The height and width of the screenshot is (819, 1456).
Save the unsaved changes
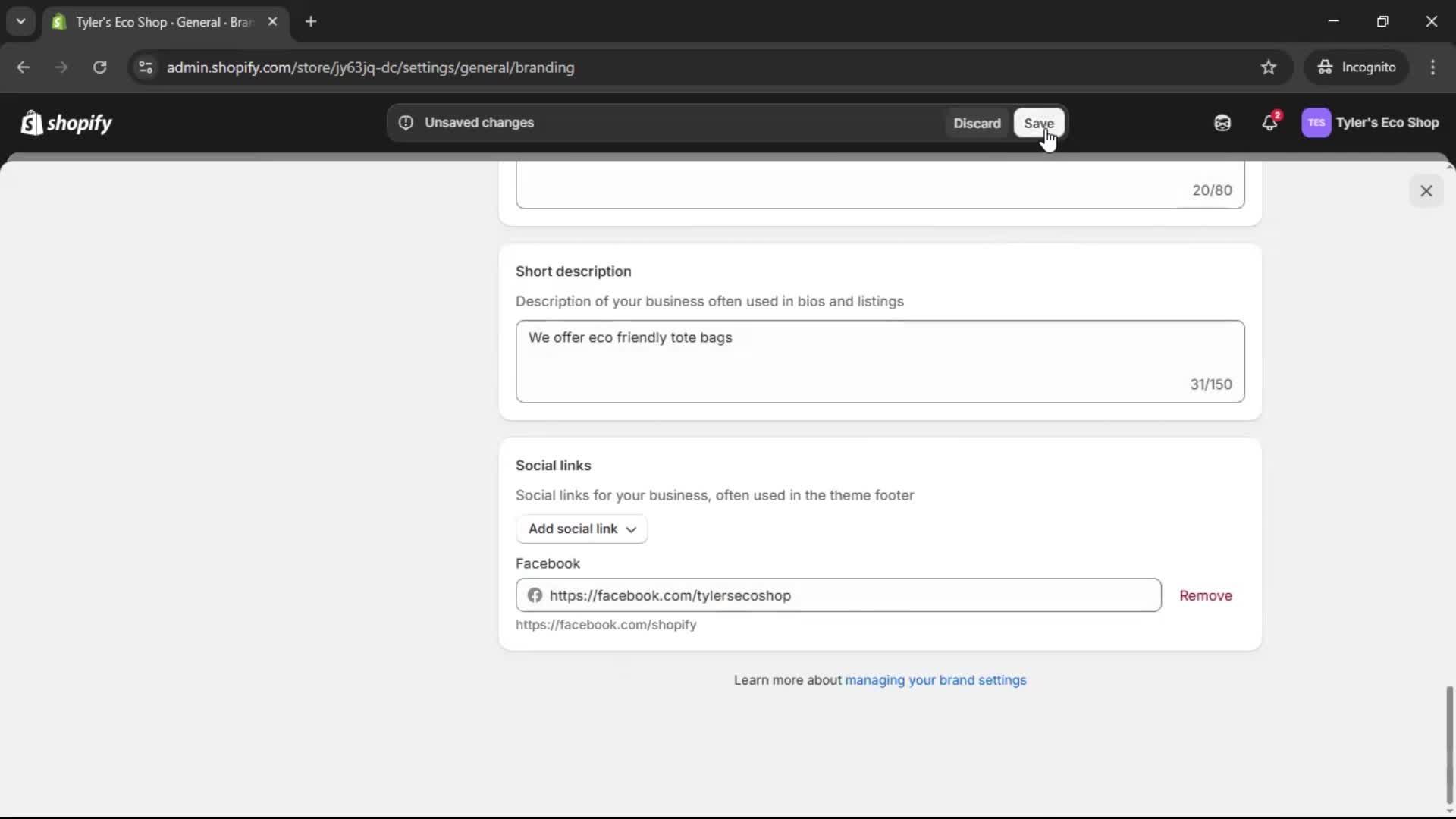(1038, 124)
